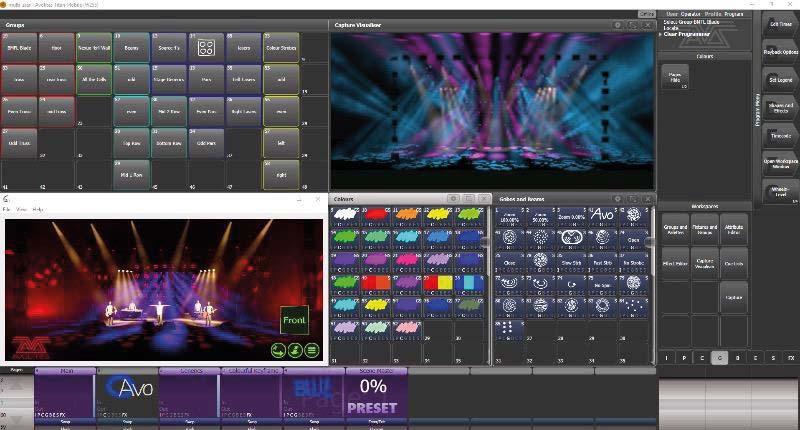This screenshot has height=430, width=800.
Task: Apply the yellow colour palette in the top row
Action: click(x=438, y=216)
